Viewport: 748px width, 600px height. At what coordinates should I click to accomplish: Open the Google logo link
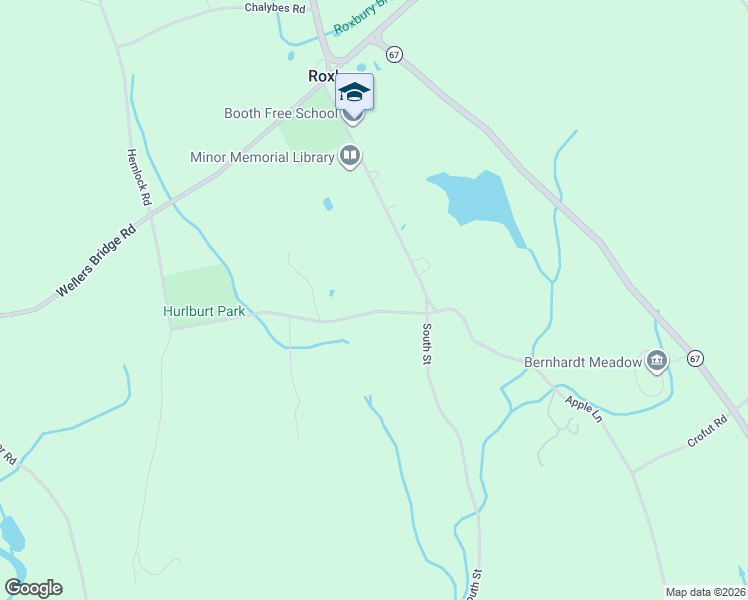click(x=33, y=588)
